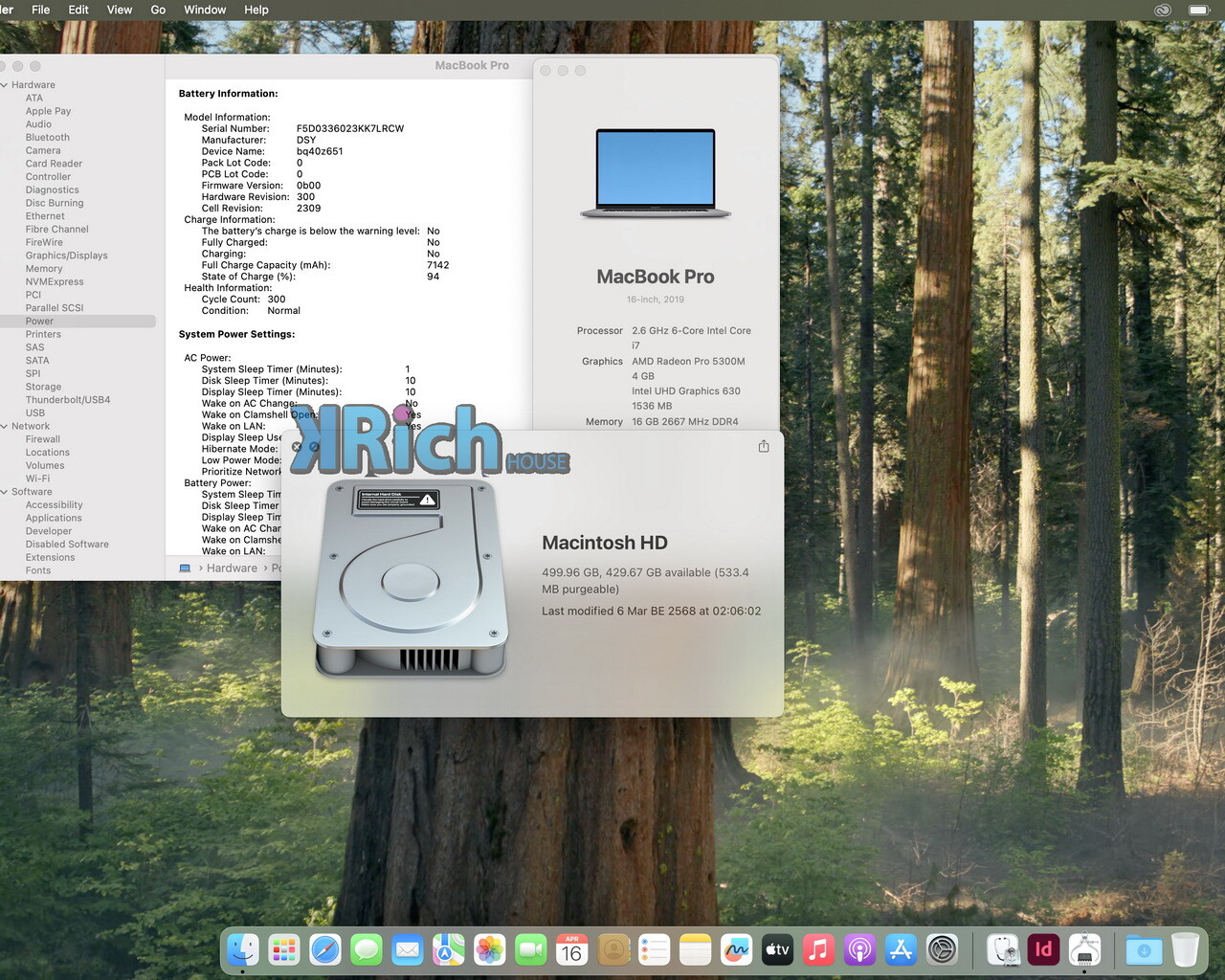1225x980 pixels.
Task: Start FaceTime from the Dock
Action: coord(531,949)
